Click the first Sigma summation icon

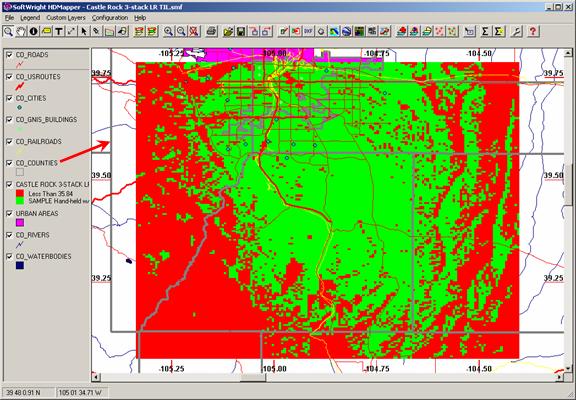tap(485, 32)
